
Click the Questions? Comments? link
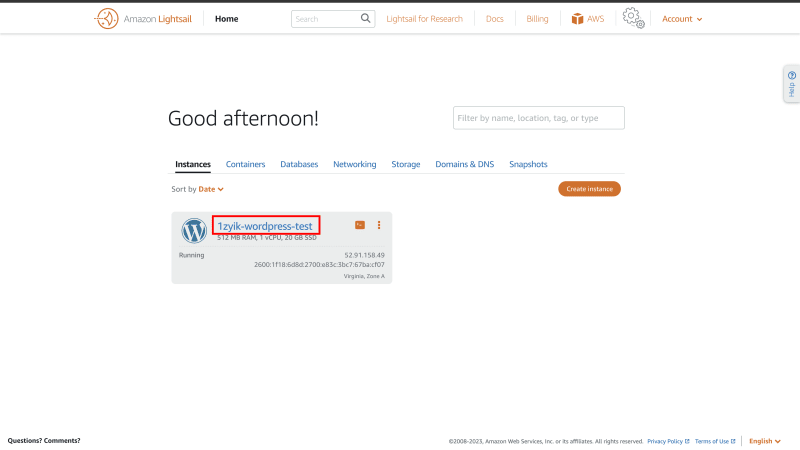44,440
